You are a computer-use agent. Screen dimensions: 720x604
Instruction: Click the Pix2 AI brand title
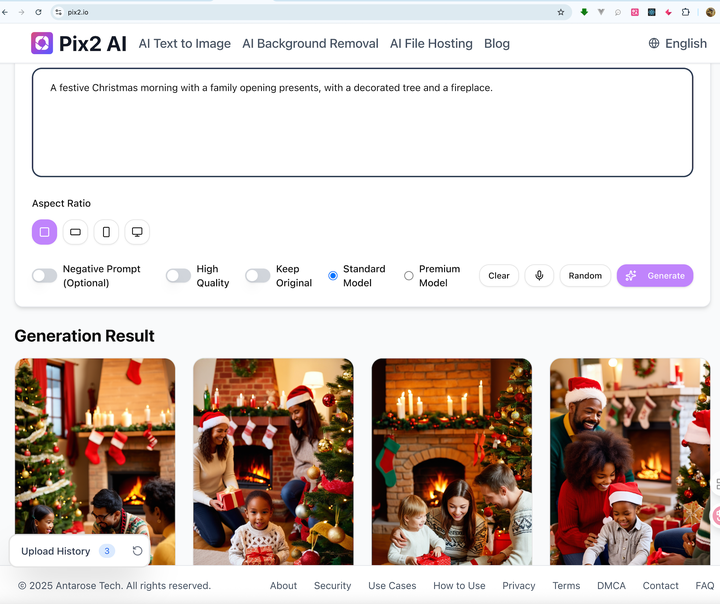[93, 44]
